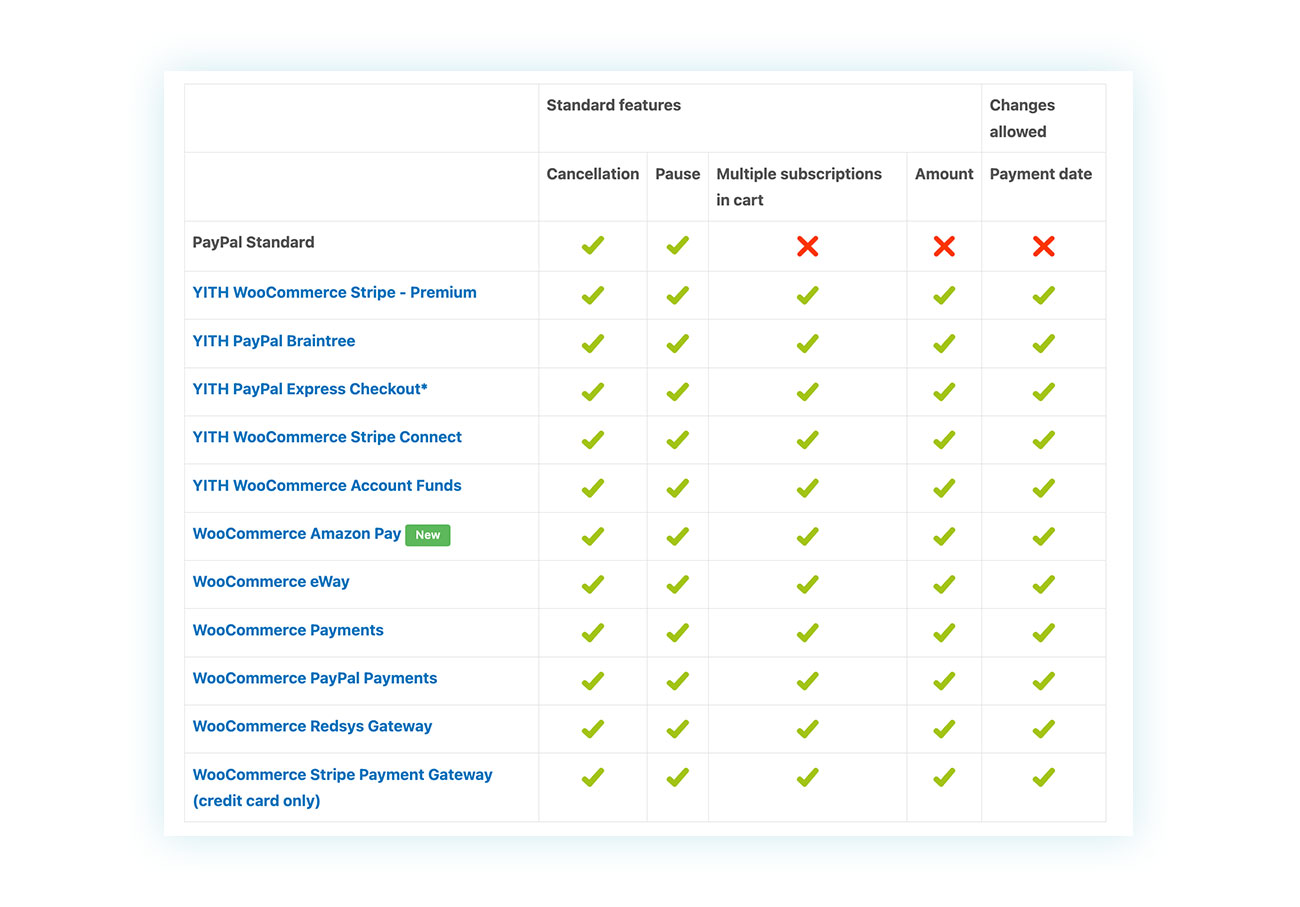Open WooCommerce Redsys Gateway link
This screenshot has height=907, width=1300.
(x=312, y=726)
